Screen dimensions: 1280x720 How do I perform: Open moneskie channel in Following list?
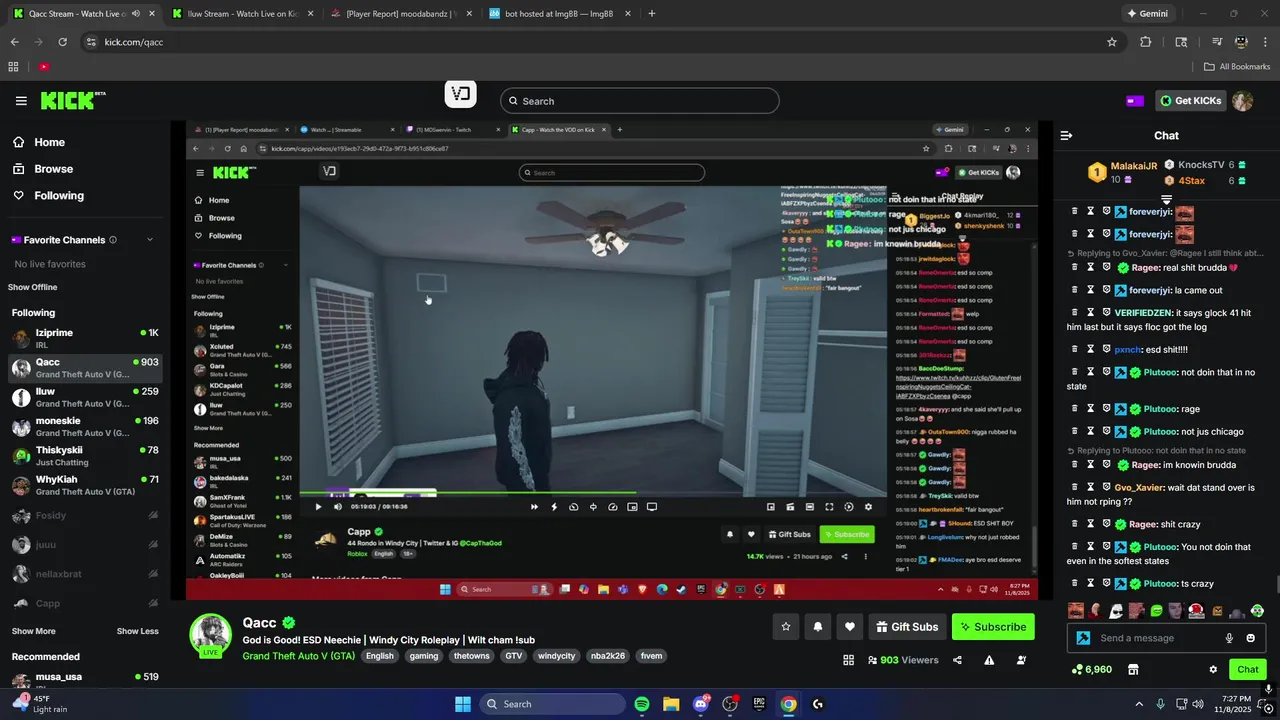point(85,427)
